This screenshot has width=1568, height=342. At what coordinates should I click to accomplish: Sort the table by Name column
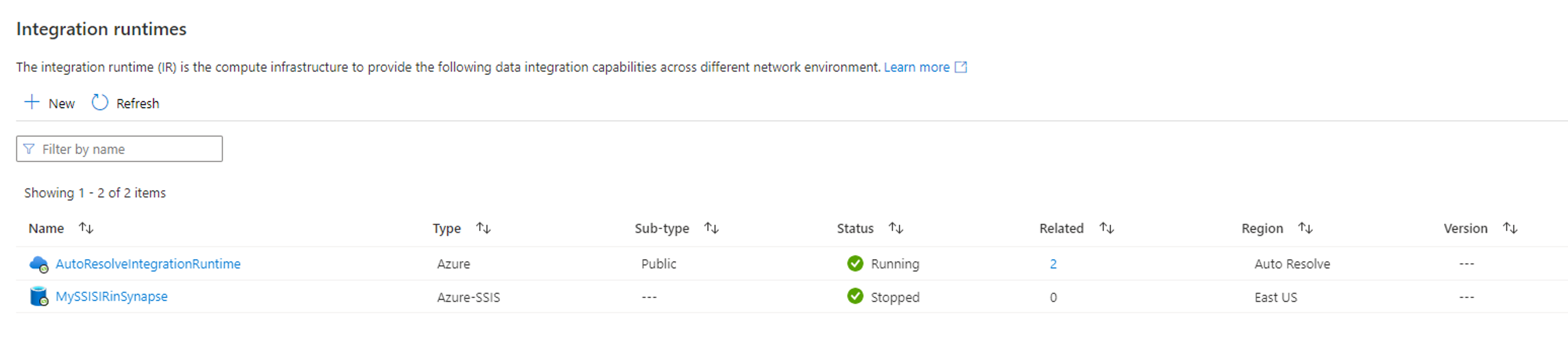tap(86, 228)
